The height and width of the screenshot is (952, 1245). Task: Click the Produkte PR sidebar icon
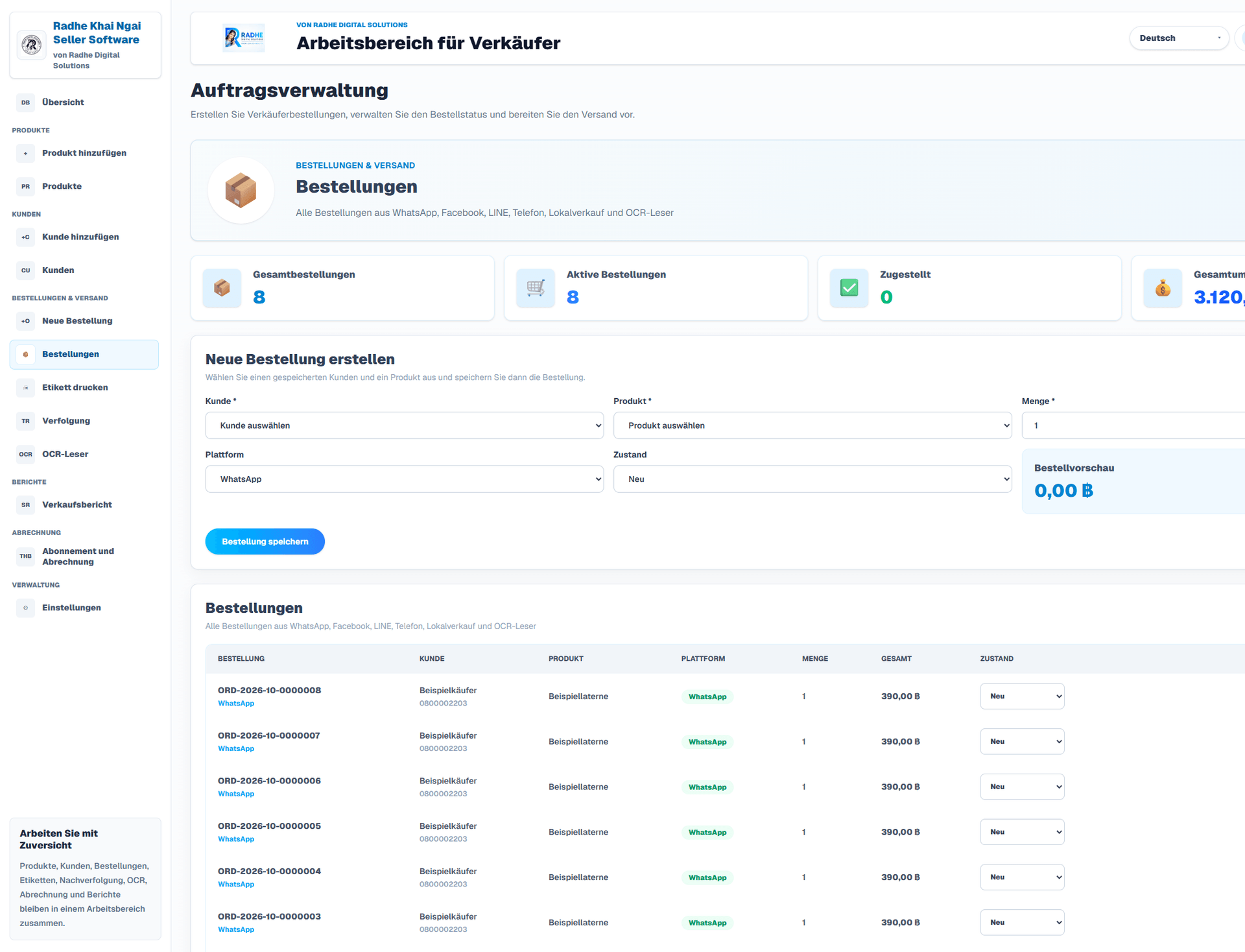pyautogui.click(x=25, y=186)
